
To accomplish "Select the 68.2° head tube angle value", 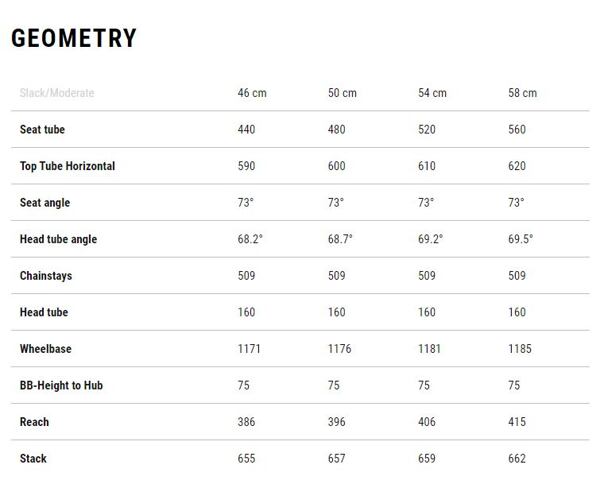I will (x=250, y=239).
